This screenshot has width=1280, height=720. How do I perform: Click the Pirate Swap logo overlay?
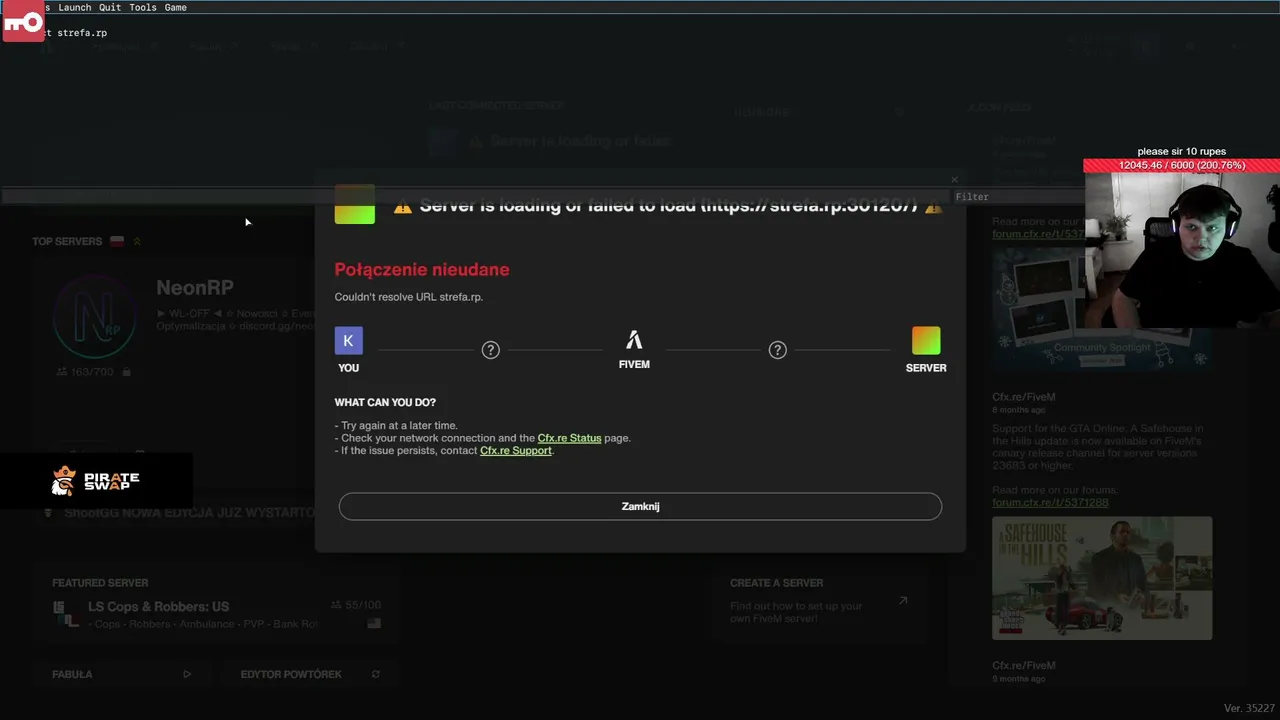[x=96, y=481]
